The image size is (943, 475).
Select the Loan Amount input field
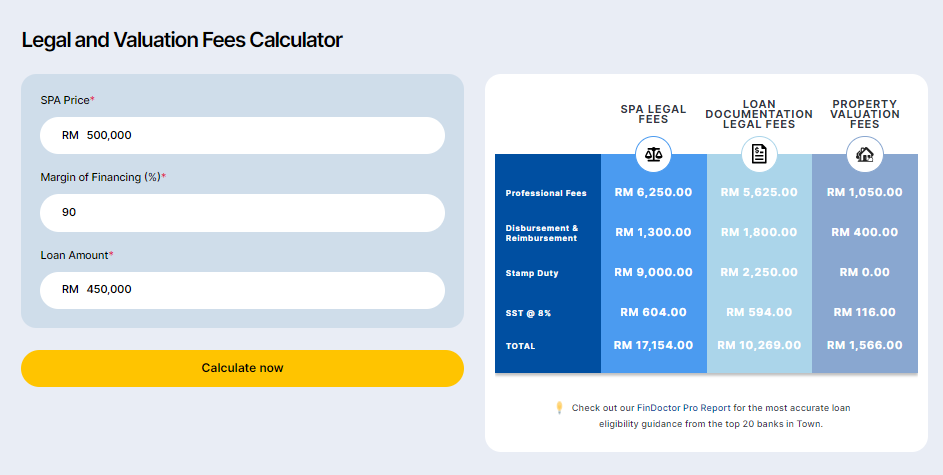tap(243, 290)
